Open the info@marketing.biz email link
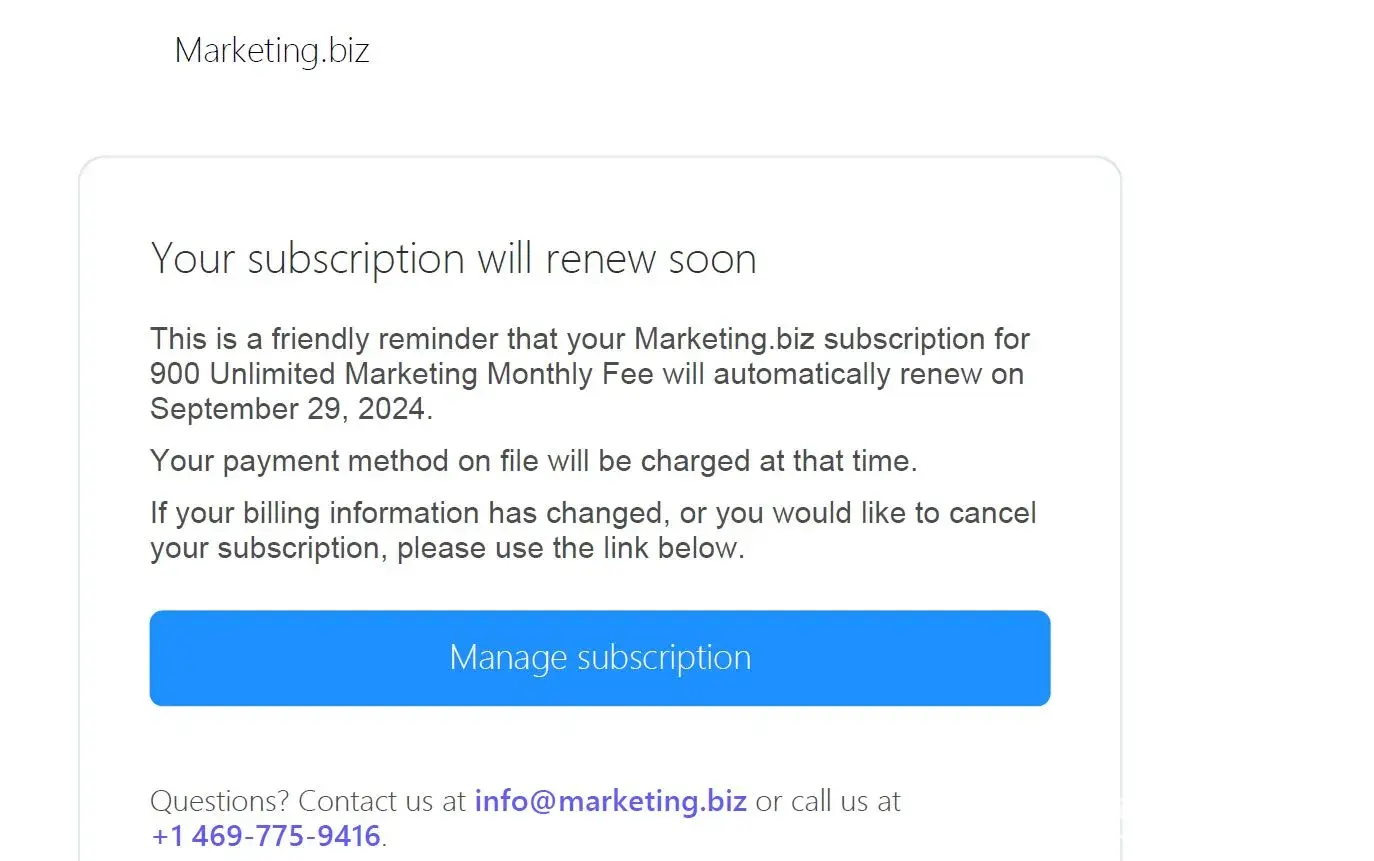This screenshot has height=861, width=1374. [x=610, y=801]
